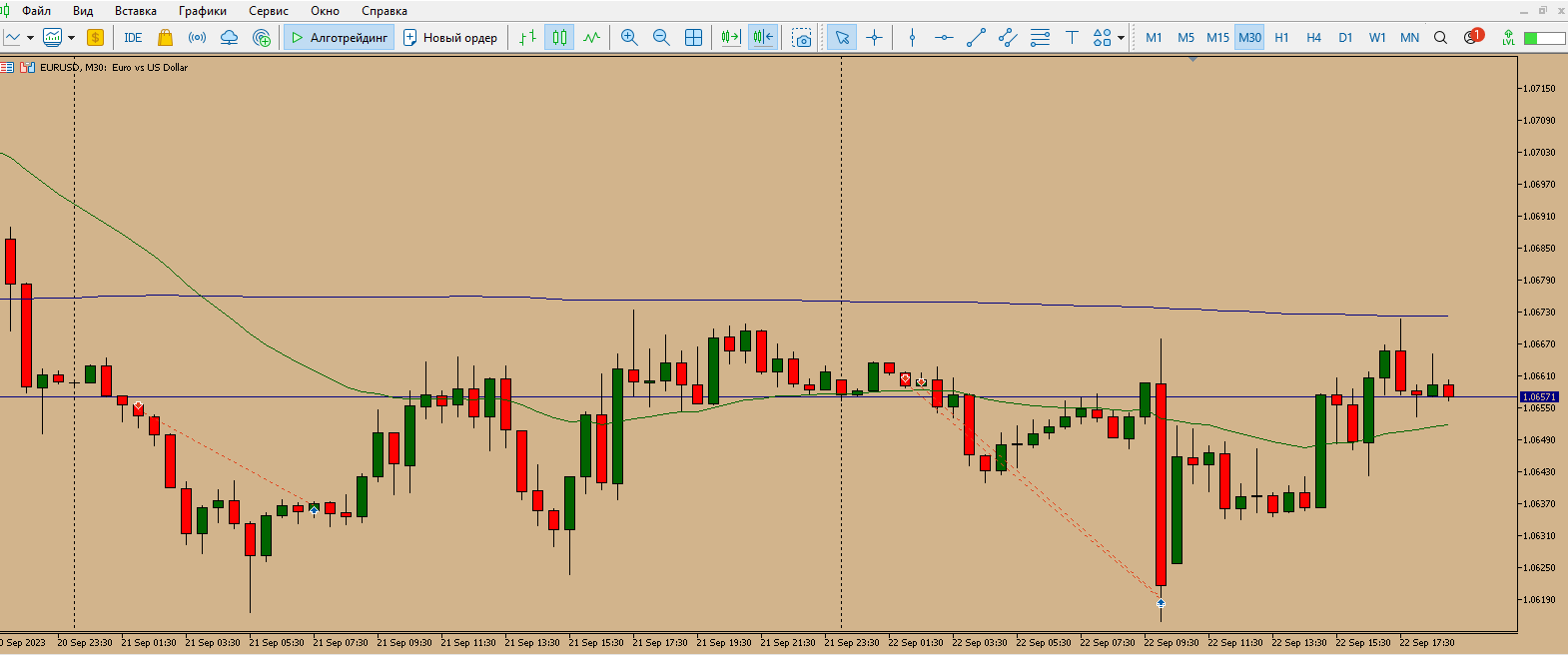Expand the chart type dropdown arrow
The width and height of the screenshot is (1568, 655).
coord(31,38)
